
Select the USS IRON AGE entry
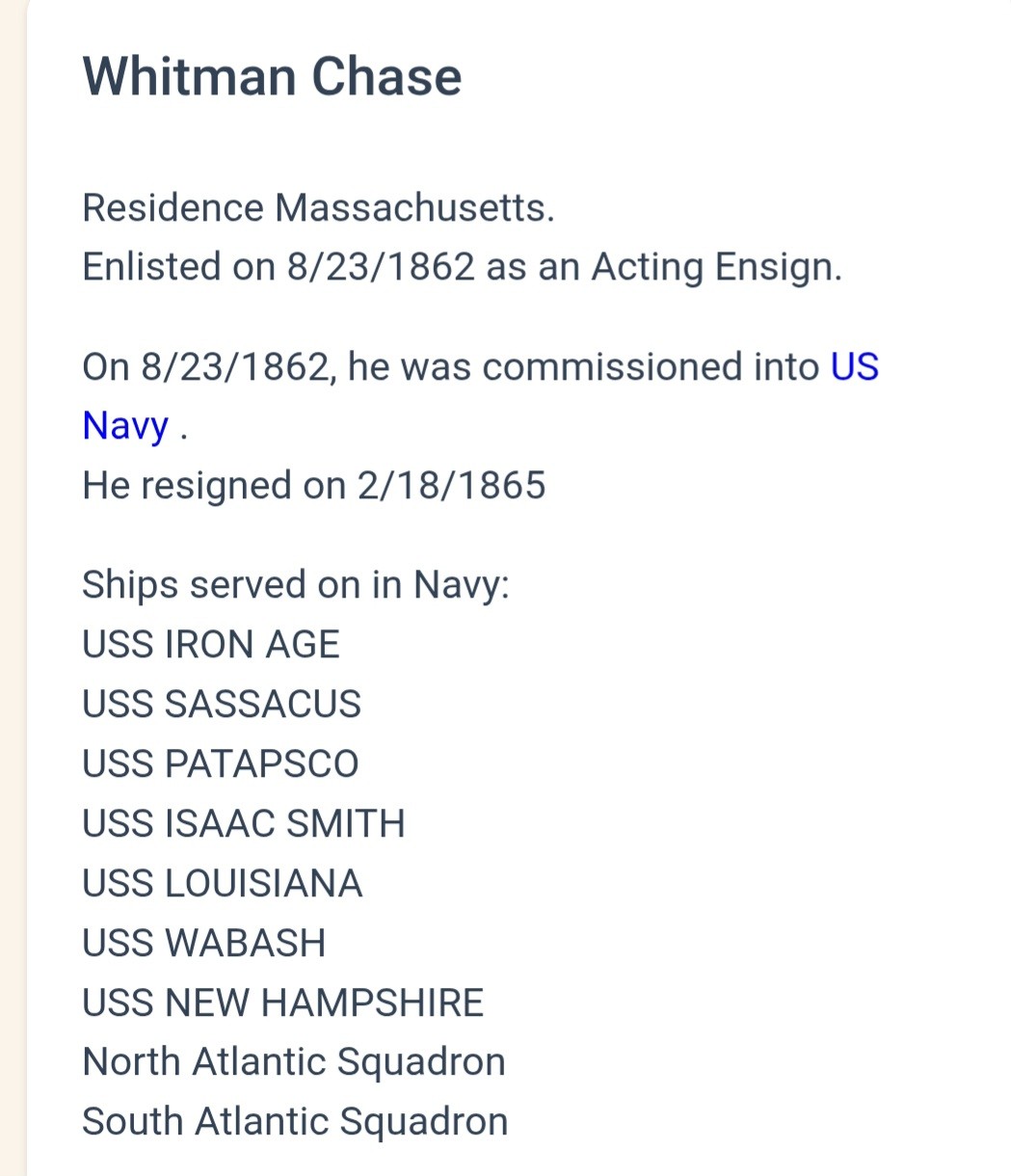(x=211, y=645)
